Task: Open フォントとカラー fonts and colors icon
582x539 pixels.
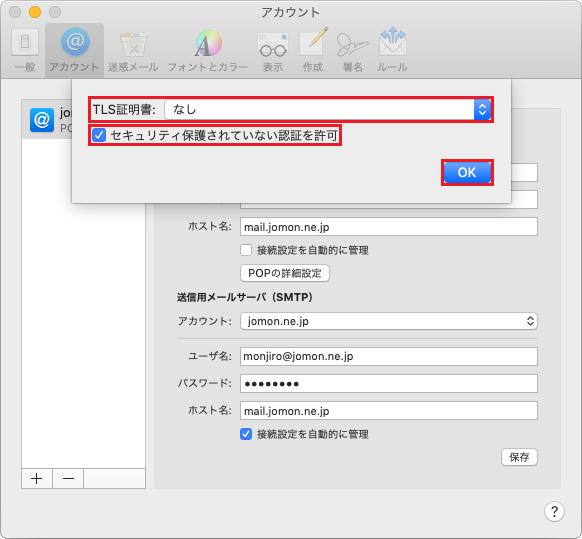Action: [x=208, y=50]
